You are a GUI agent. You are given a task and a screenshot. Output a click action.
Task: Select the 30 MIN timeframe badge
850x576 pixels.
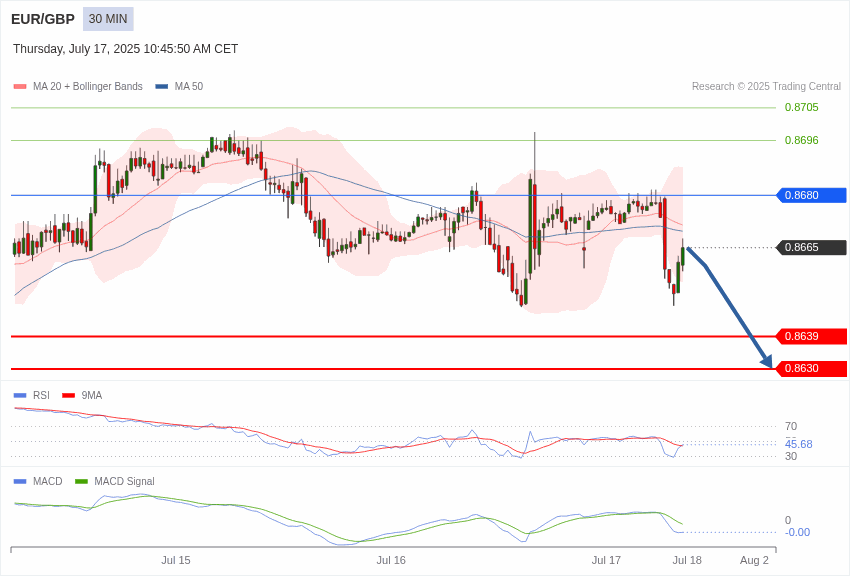click(108, 19)
